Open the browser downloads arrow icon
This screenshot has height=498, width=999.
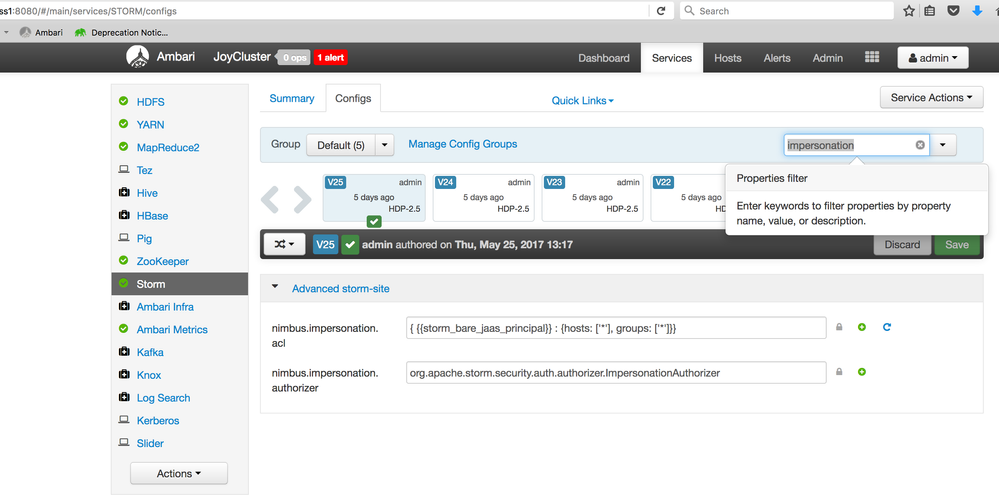pyautogui.click(x=977, y=11)
